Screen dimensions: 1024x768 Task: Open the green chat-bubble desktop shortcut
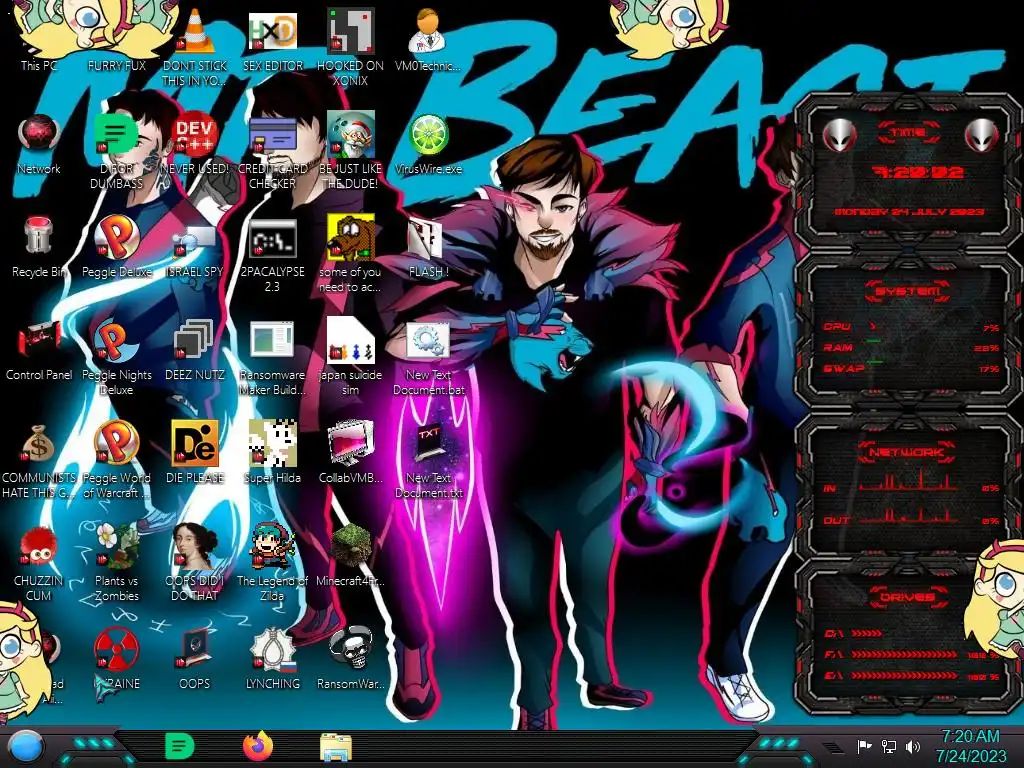pos(116,134)
